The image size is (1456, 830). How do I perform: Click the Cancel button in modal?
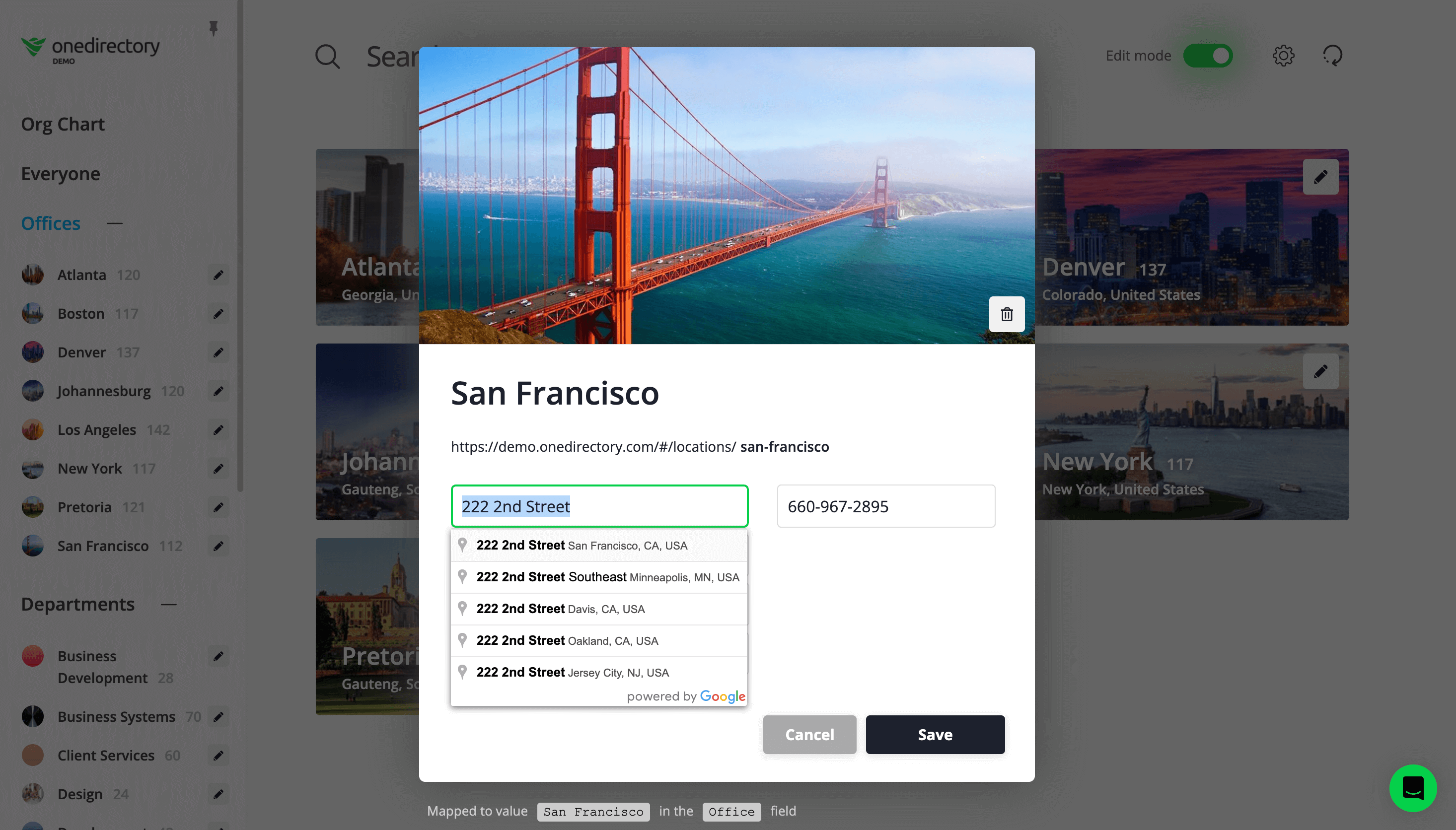tap(809, 734)
